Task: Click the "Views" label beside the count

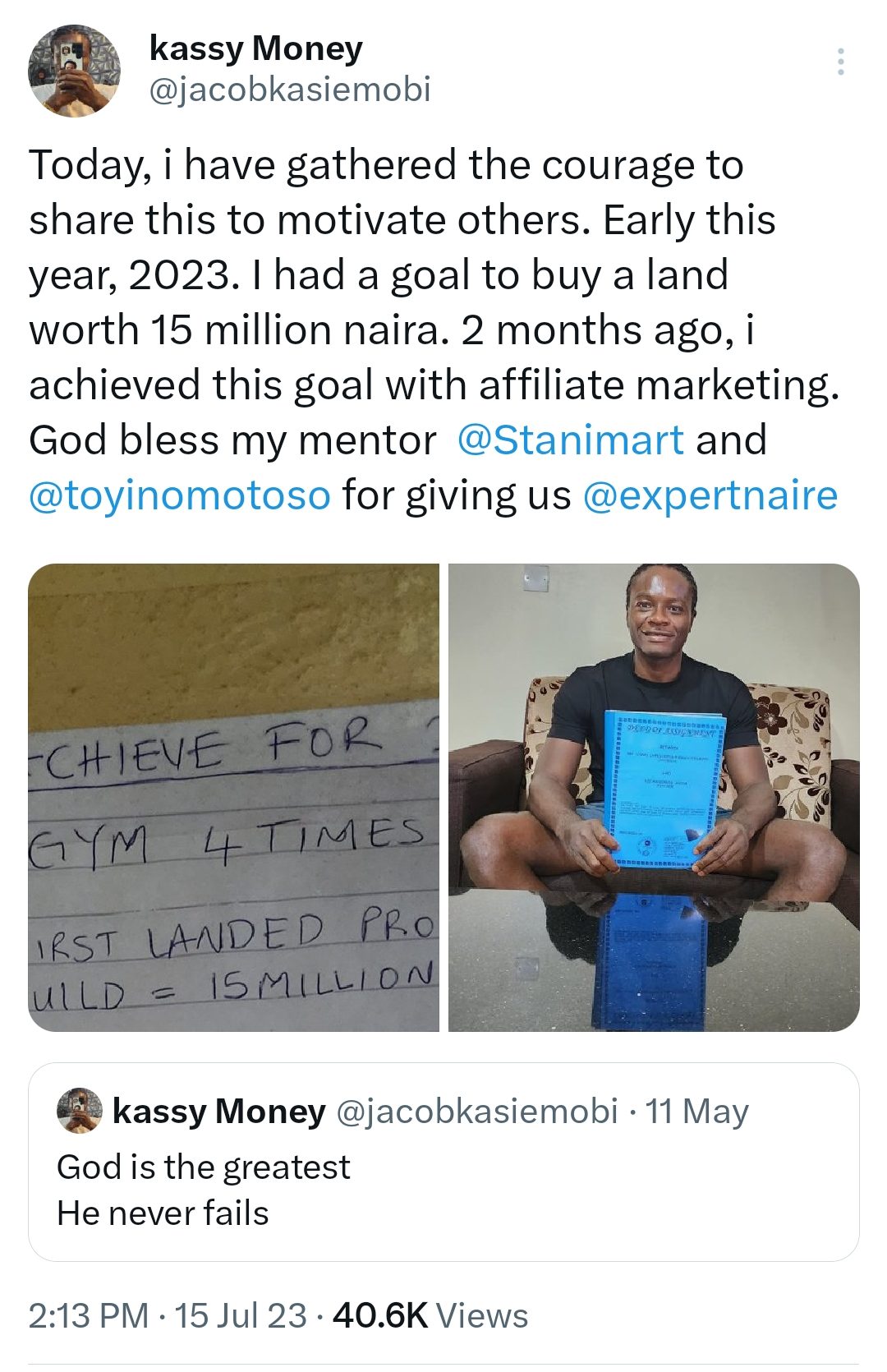Action: point(482,1316)
